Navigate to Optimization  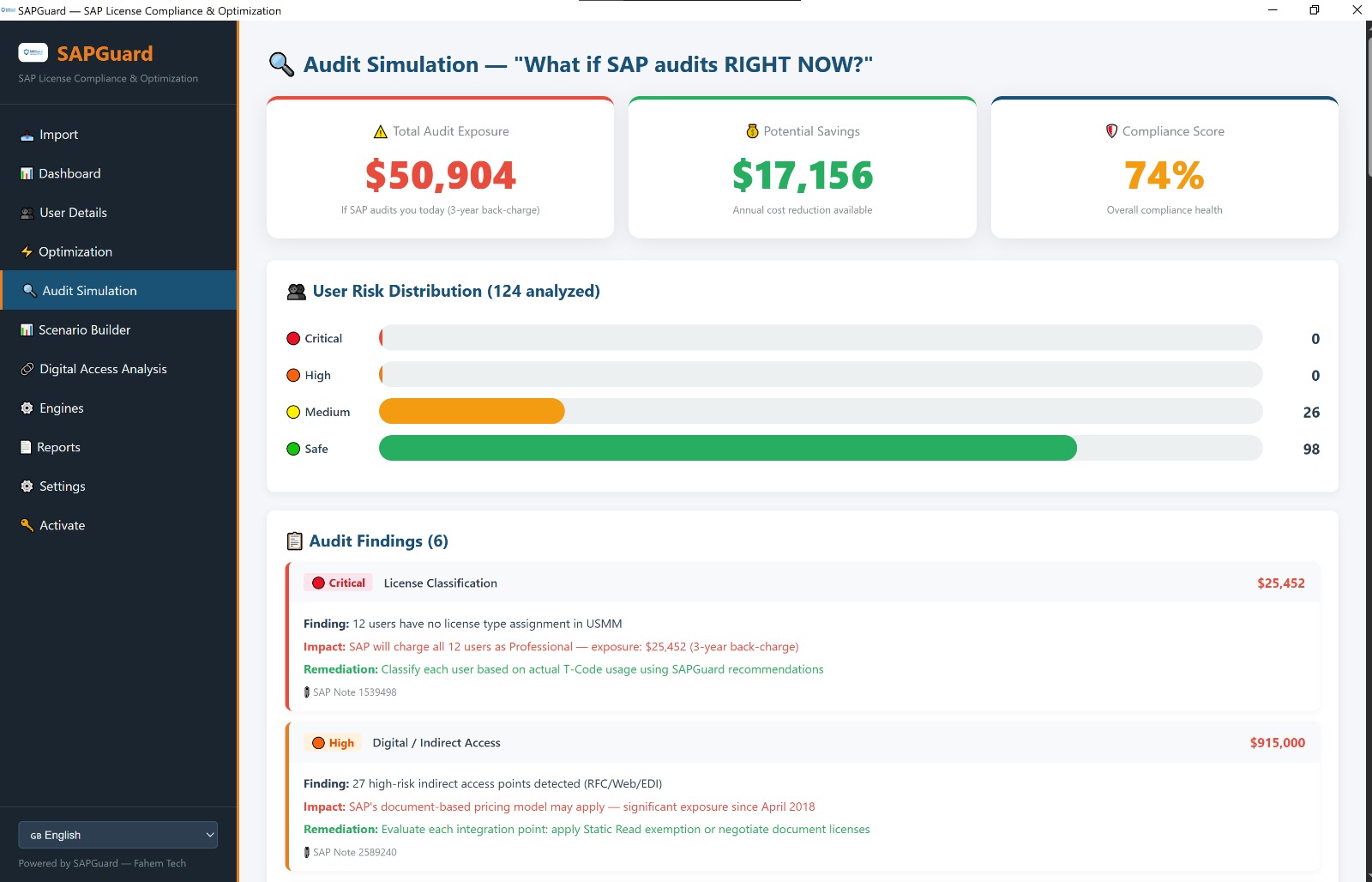click(118, 251)
